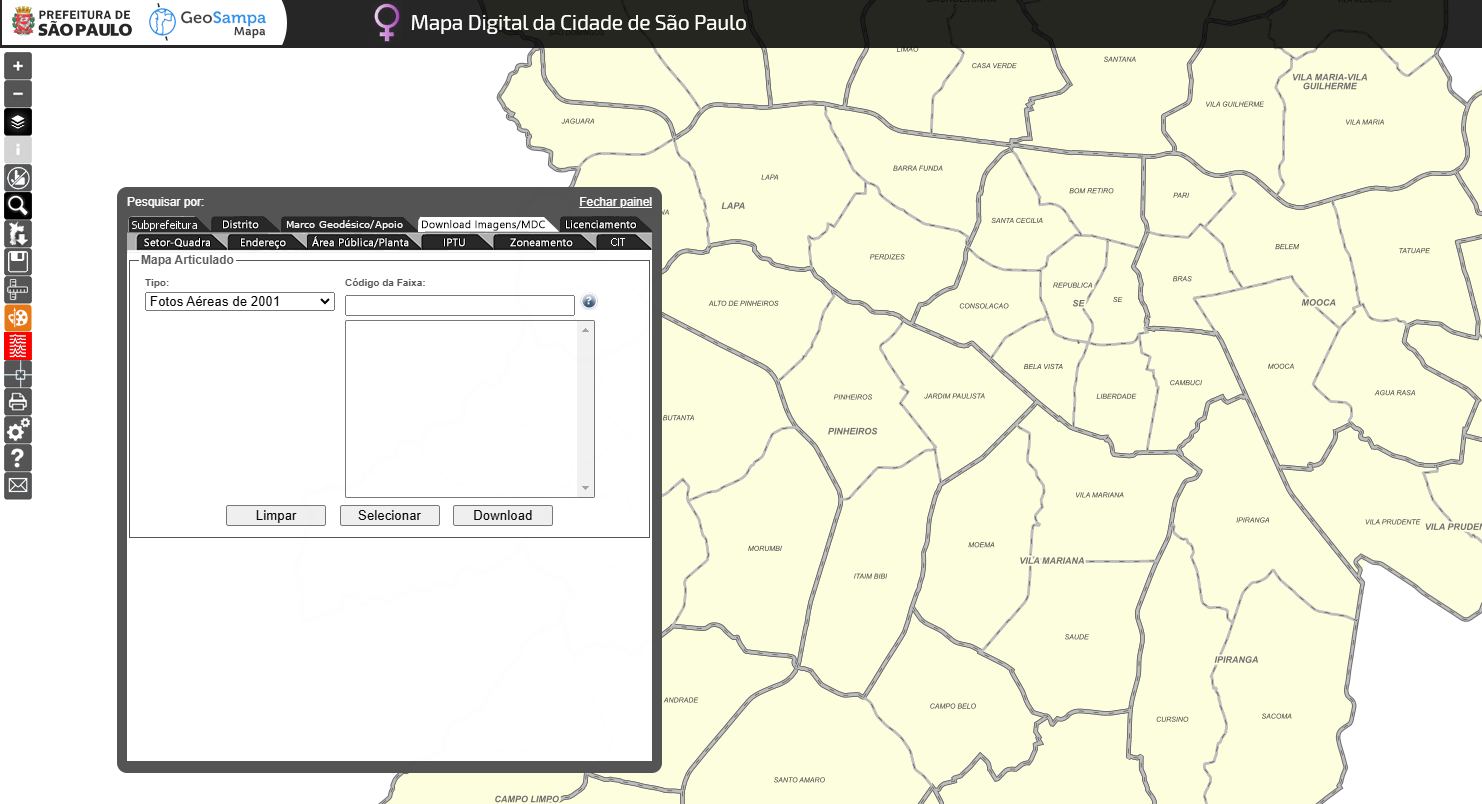
Task: Select the IPTU tab
Action: pyautogui.click(x=454, y=243)
